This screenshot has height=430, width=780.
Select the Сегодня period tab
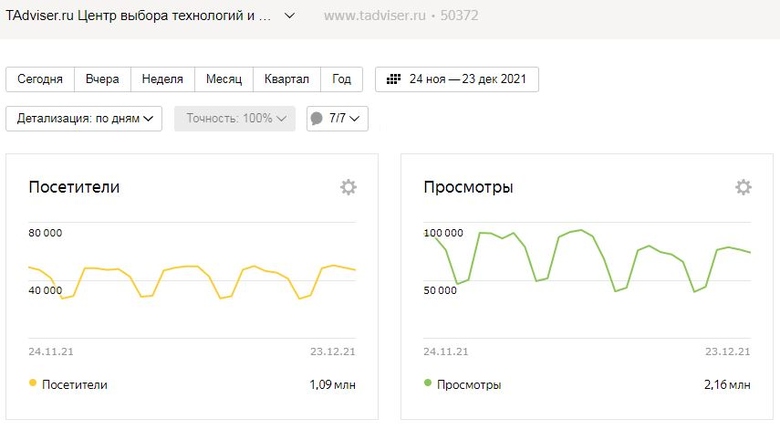[40, 79]
